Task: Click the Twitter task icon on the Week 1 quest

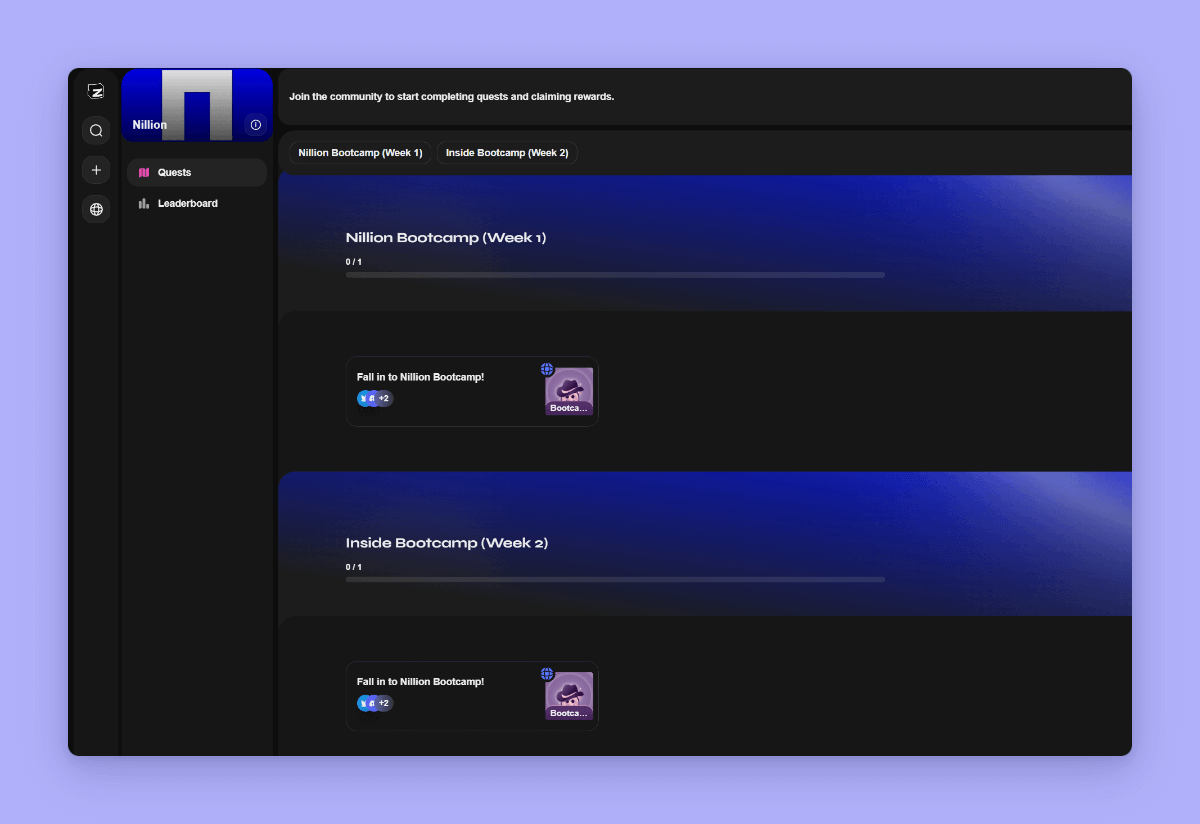Action: (363, 398)
